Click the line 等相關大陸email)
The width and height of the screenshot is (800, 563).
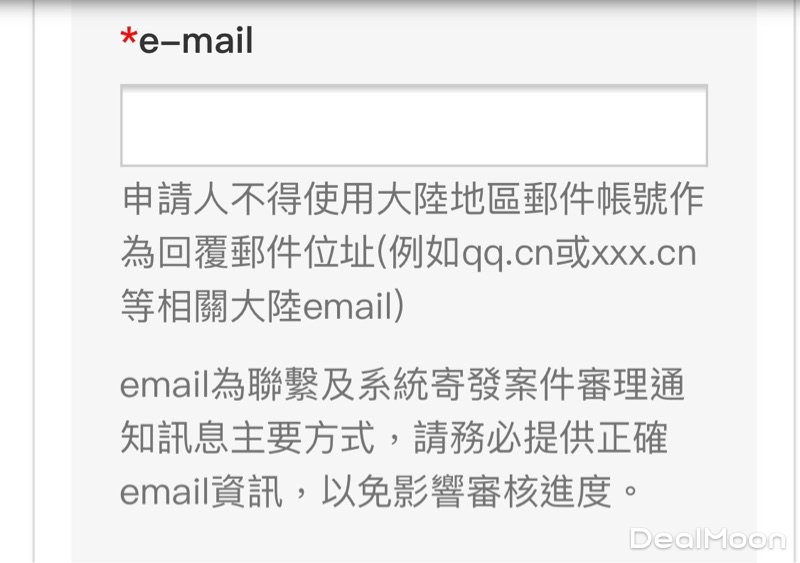(263, 306)
